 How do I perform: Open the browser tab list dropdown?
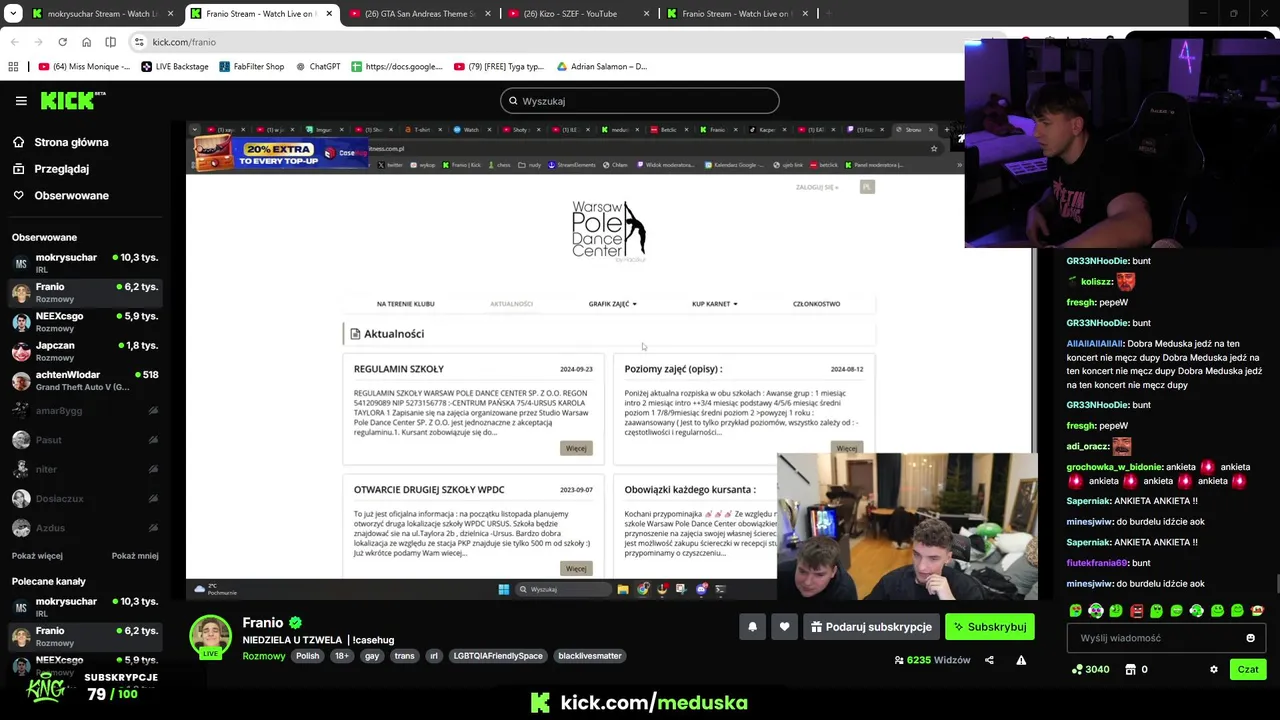click(13, 14)
